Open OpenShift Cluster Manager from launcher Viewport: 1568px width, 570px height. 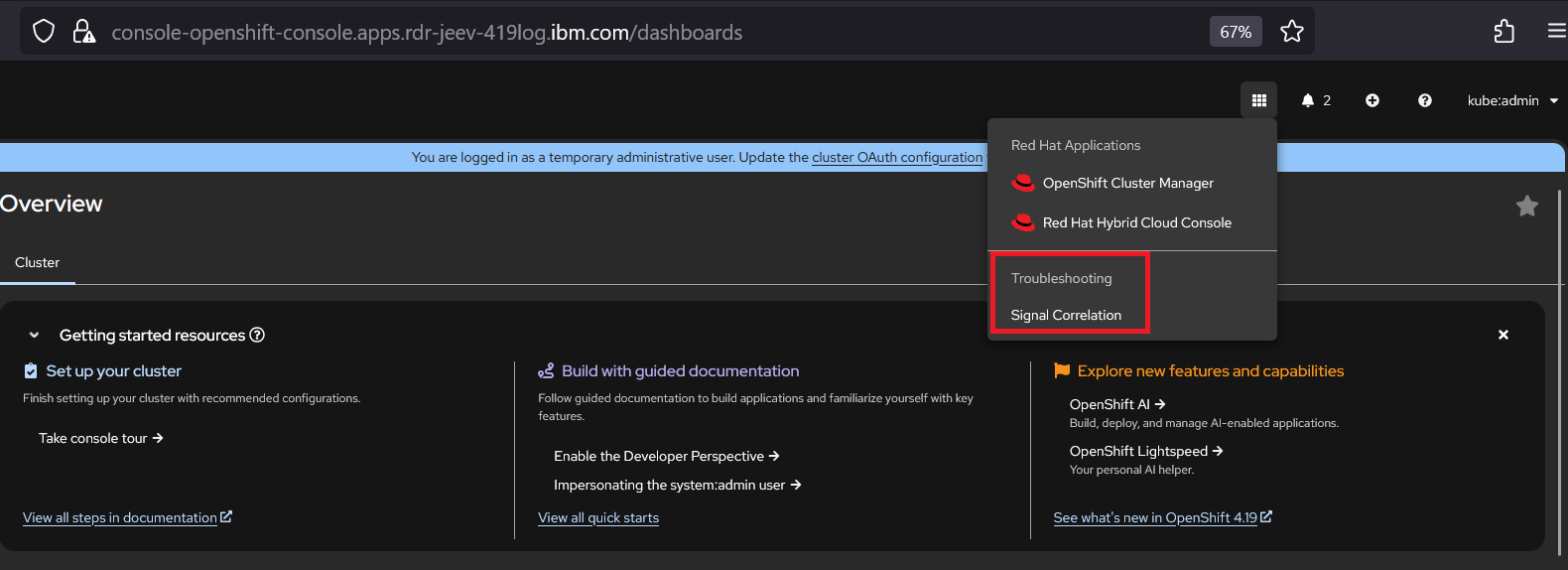click(1127, 183)
